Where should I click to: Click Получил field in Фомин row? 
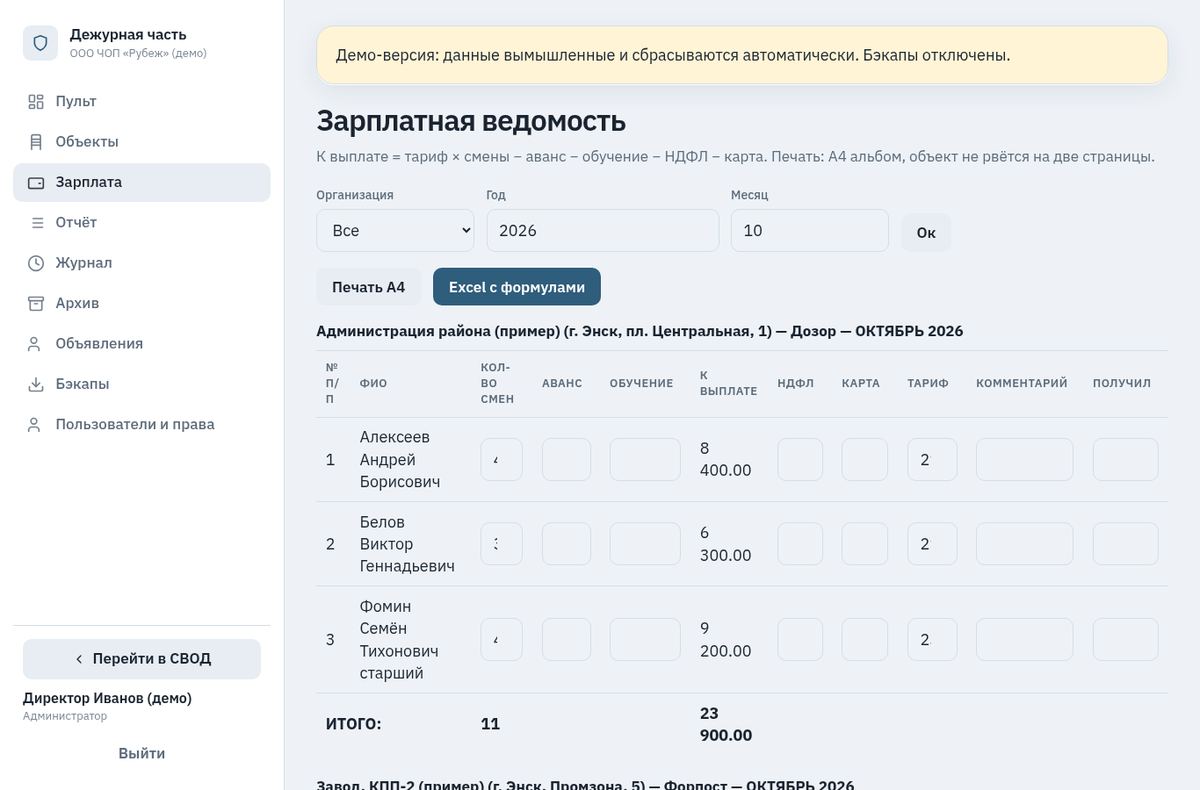pos(1126,640)
